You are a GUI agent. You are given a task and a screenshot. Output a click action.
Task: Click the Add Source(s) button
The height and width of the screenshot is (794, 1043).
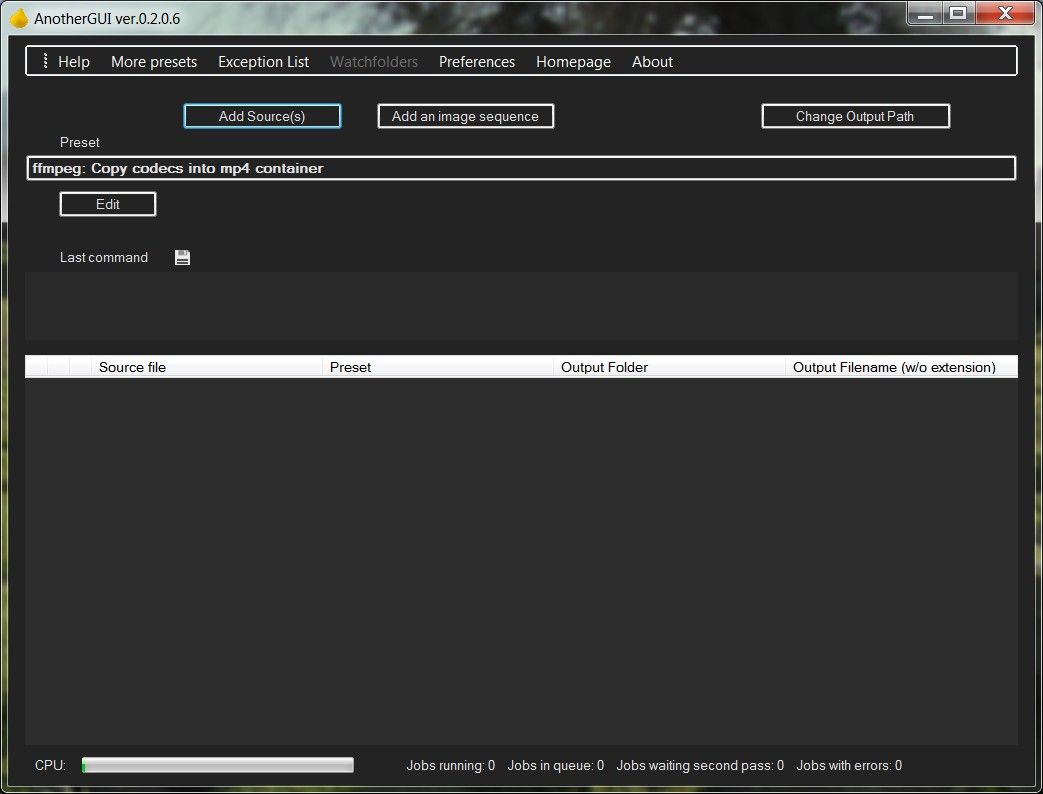261,115
